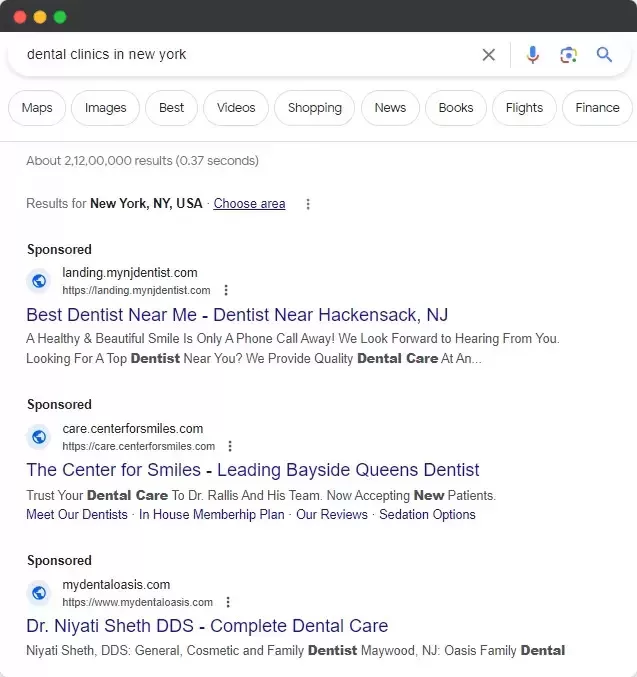Screen dimensions: 637x677
Task: Switch to the Videos filter
Action: pyautogui.click(x=236, y=108)
